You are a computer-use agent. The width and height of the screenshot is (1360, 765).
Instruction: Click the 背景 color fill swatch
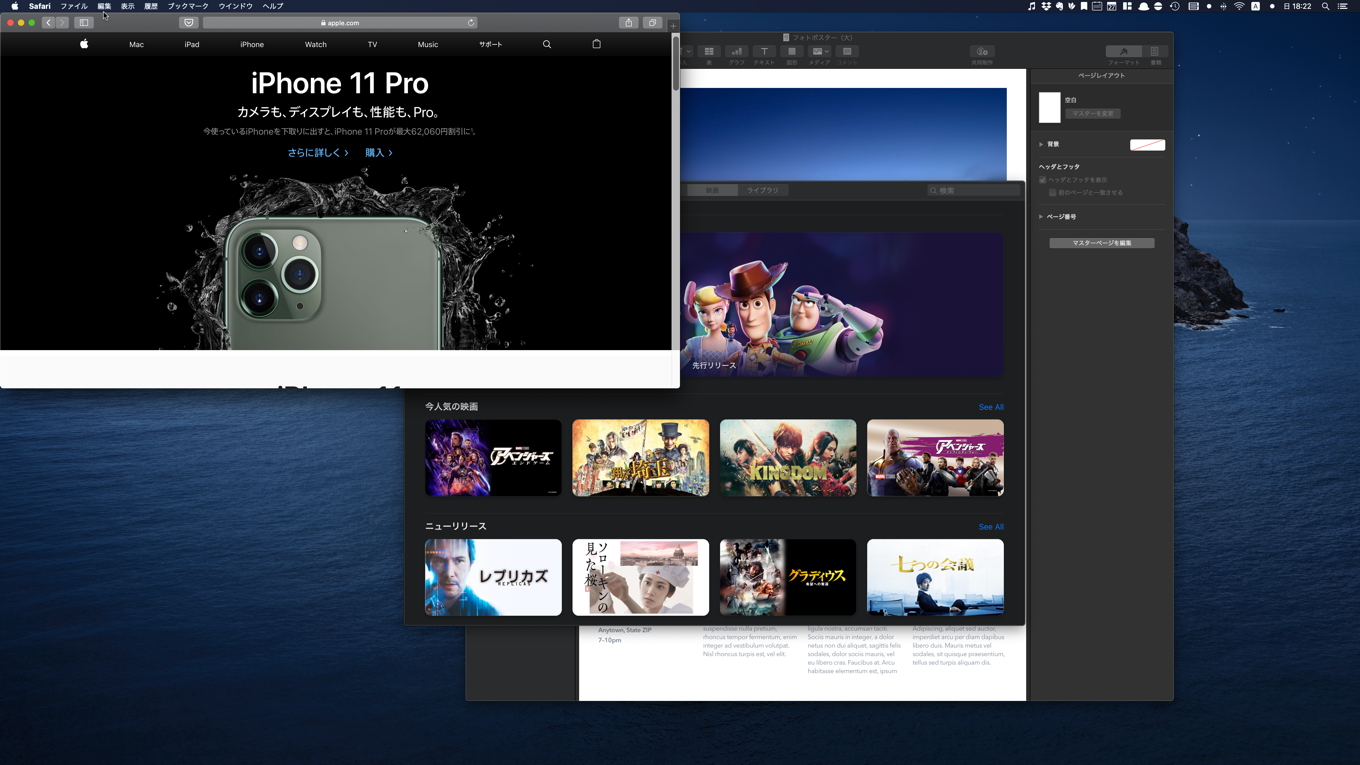1147,145
